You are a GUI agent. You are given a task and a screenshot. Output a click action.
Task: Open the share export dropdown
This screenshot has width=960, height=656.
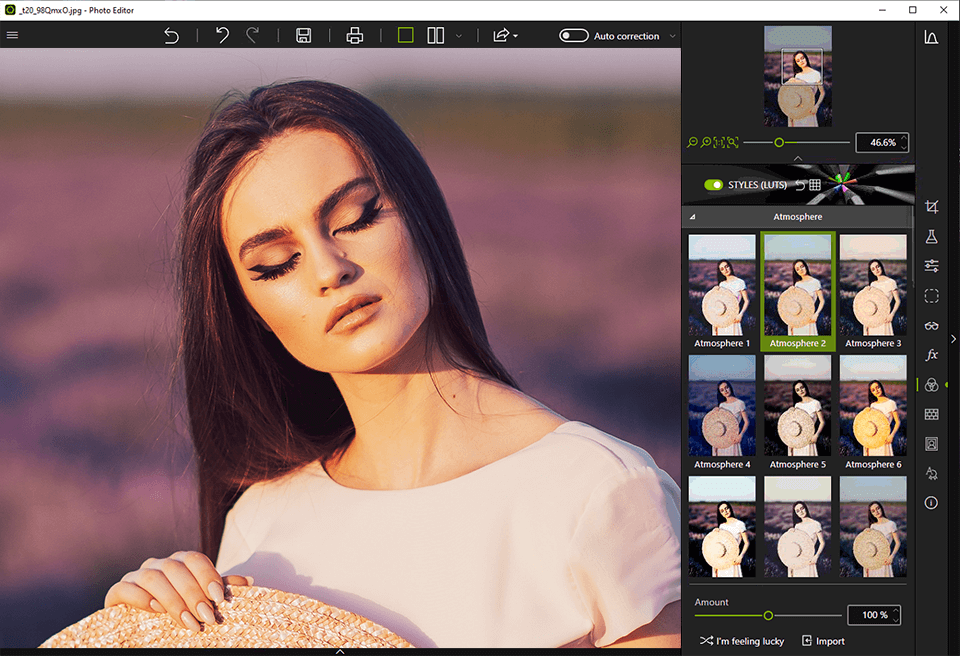pos(504,36)
